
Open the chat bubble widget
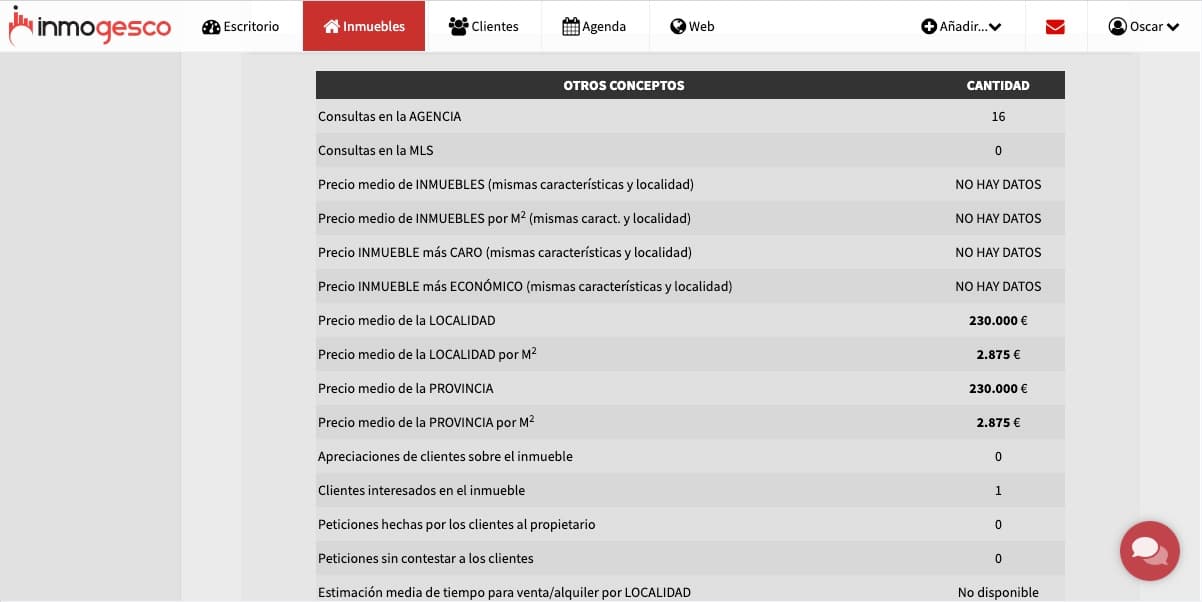tap(1149, 551)
